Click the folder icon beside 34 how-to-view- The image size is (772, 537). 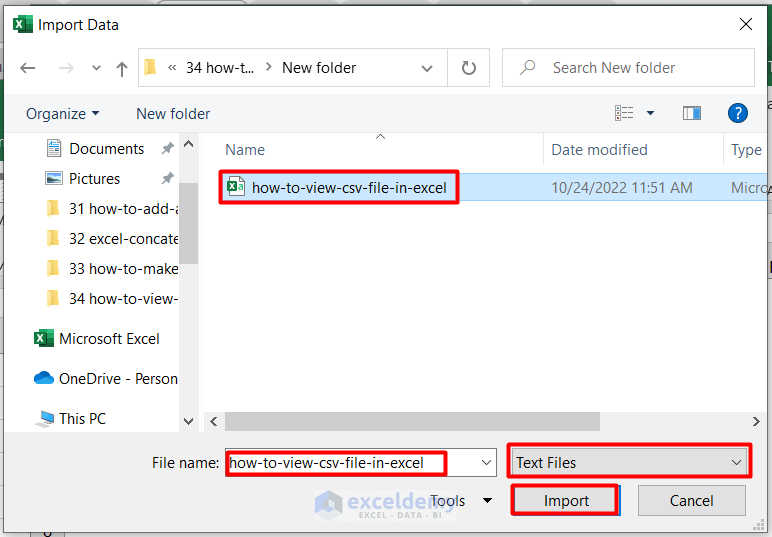pyautogui.click(x=53, y=299)
